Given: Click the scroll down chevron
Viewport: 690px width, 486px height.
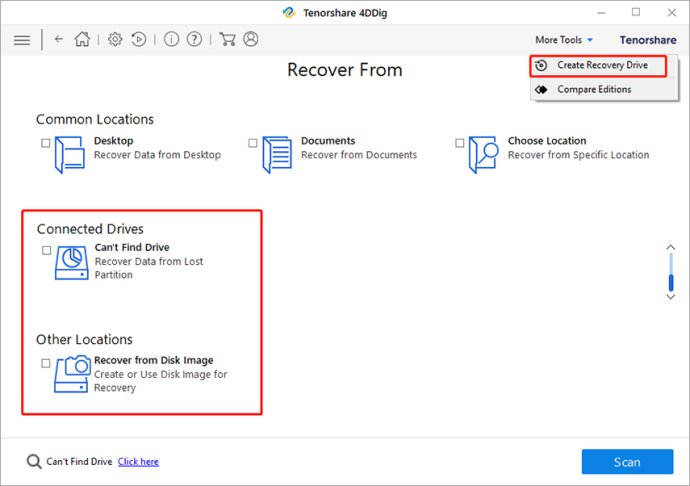Looking at the screenshot, I should pos(671,297).
